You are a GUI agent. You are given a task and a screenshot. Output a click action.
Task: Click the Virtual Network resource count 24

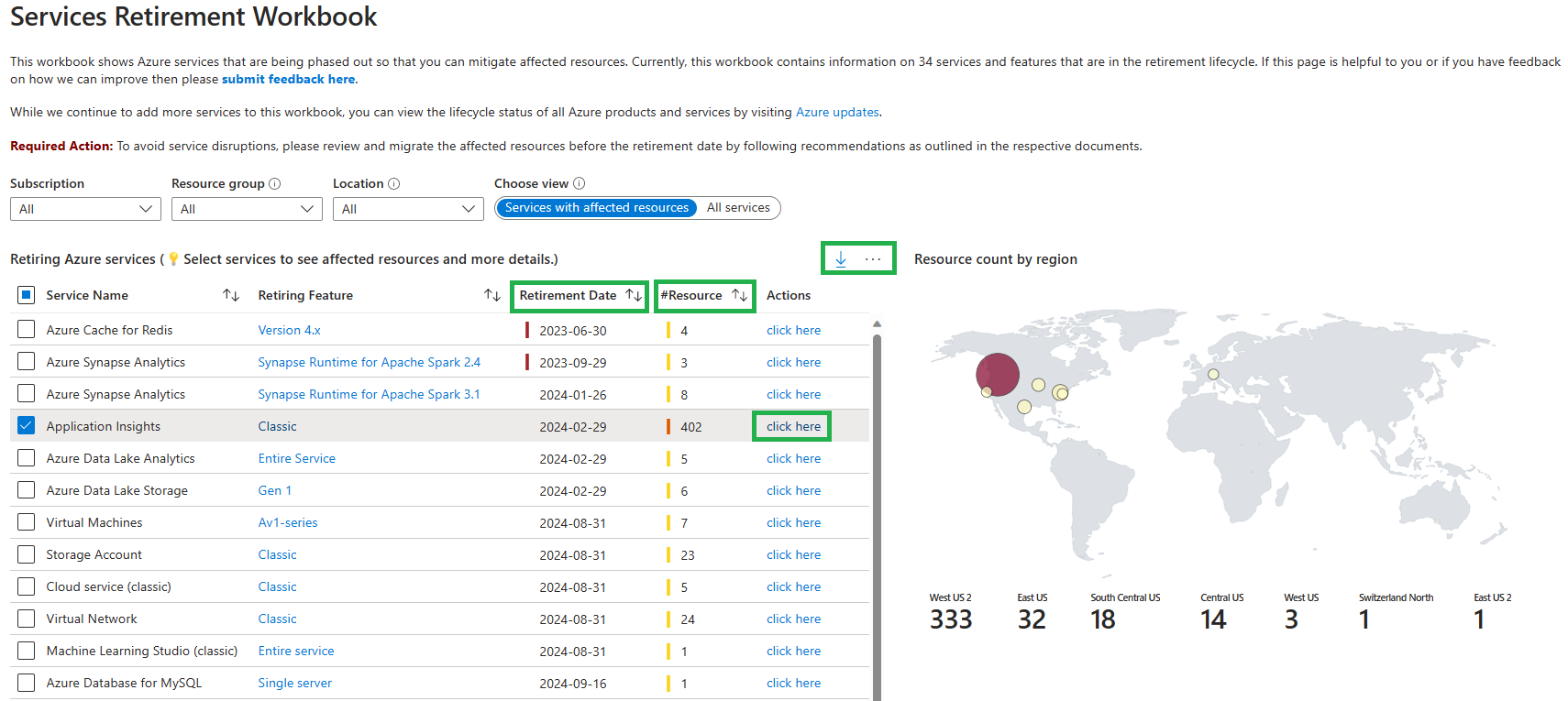click(x=688, y=619)
